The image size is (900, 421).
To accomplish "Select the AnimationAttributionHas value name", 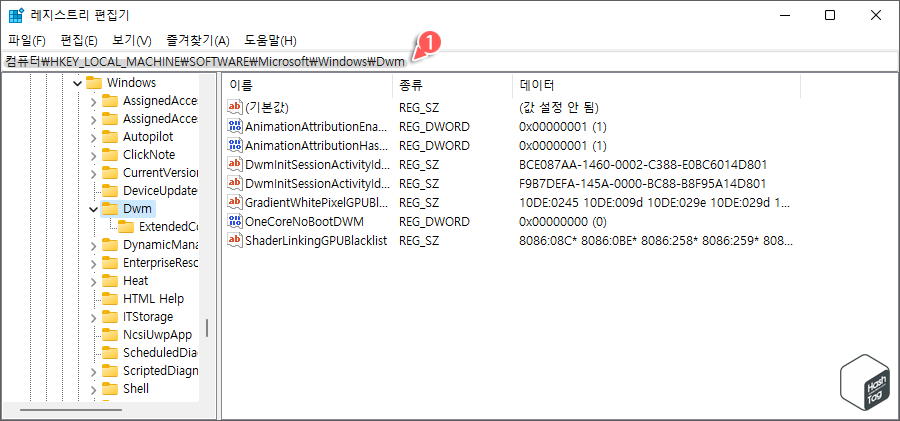I will point(317,145).
